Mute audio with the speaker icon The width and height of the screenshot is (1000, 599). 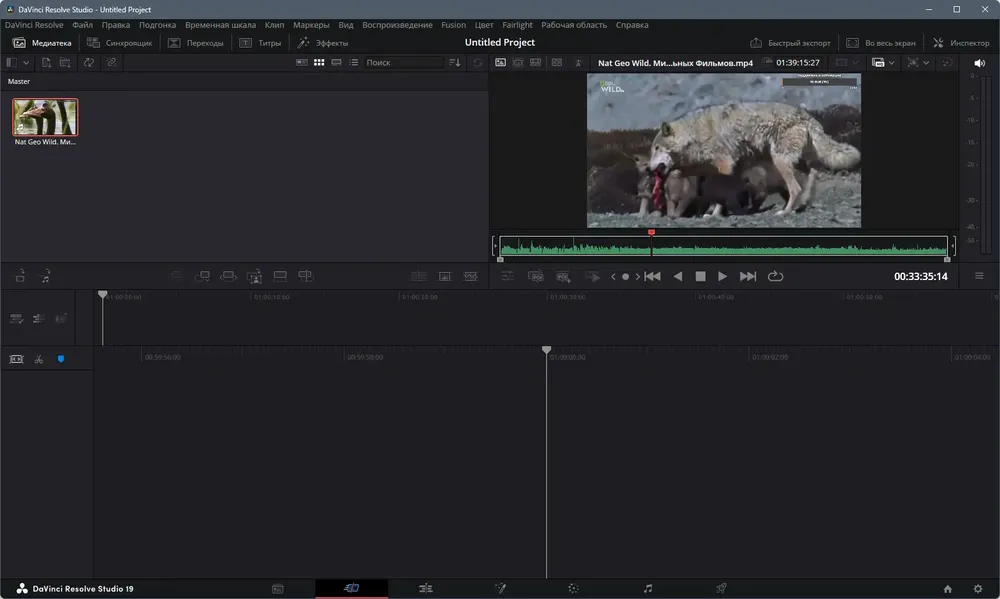click(x=979, y=63)
